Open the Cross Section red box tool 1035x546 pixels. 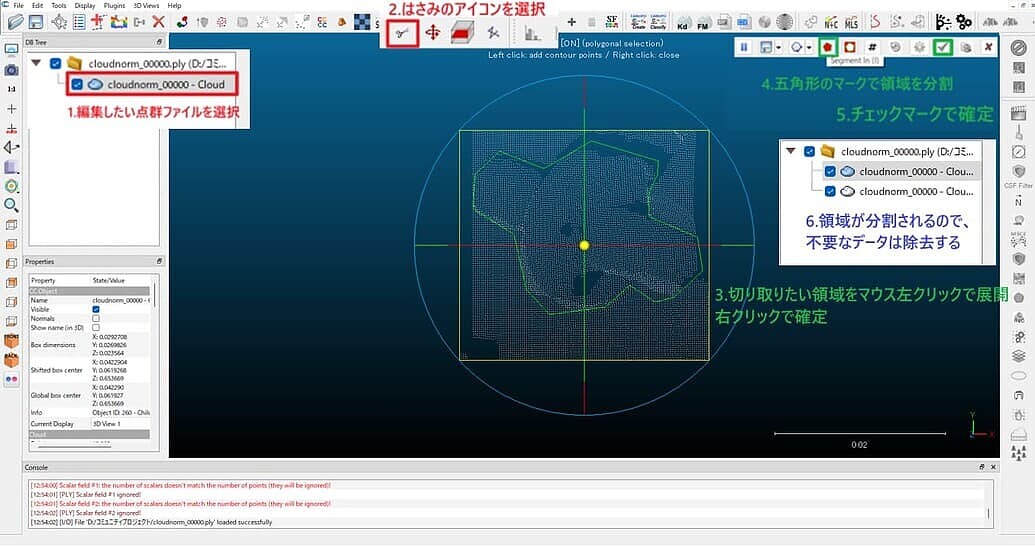pyautogui.click(x=462, y=32)
